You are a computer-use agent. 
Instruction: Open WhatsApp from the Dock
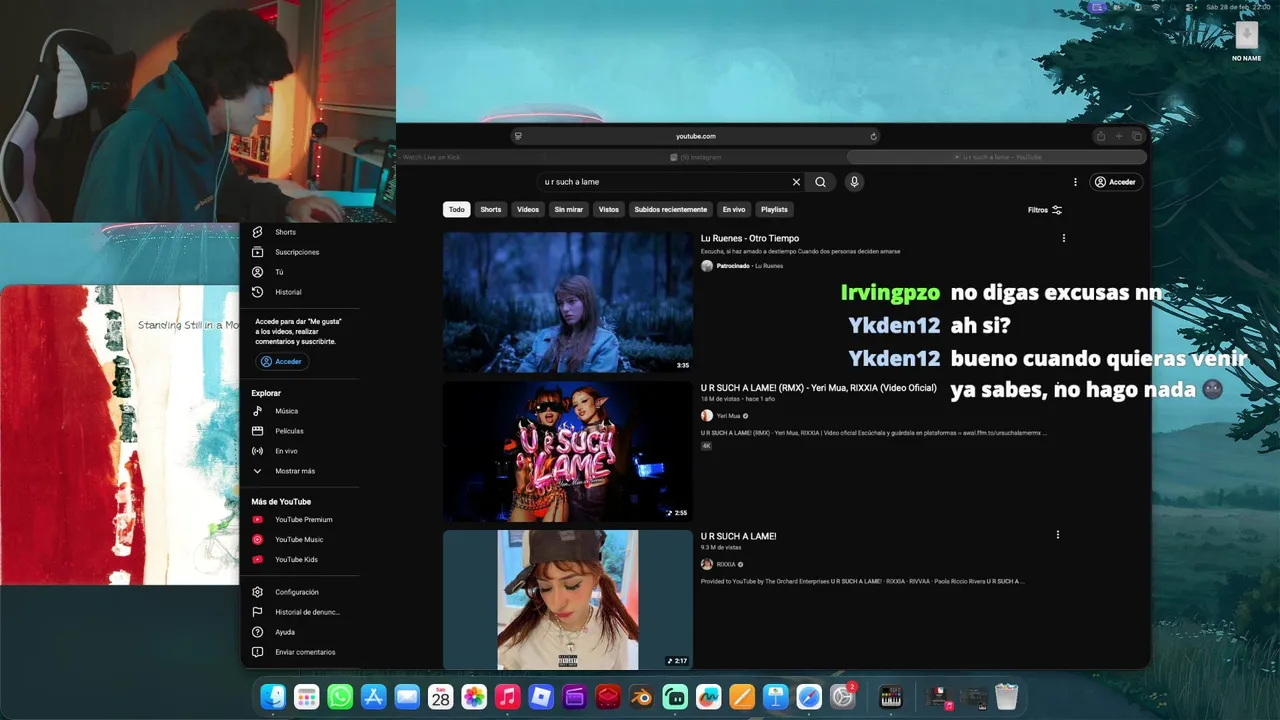(x=340, y=697)
